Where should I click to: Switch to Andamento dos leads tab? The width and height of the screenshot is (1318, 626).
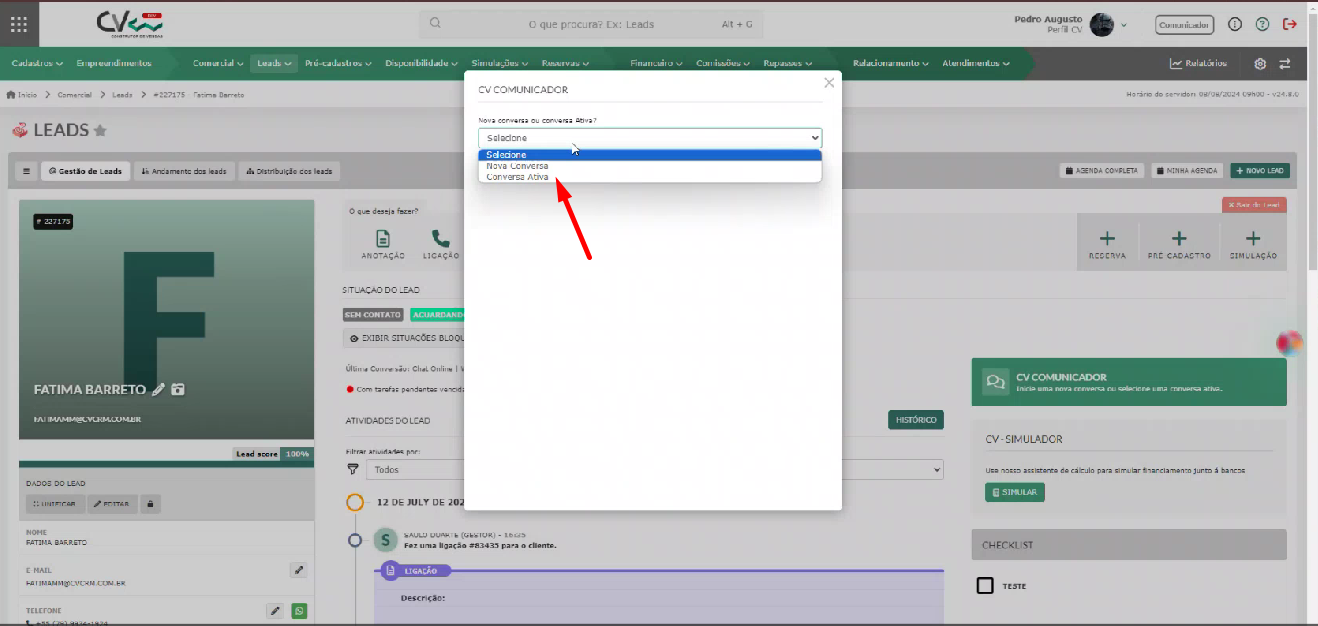point(184,171)
